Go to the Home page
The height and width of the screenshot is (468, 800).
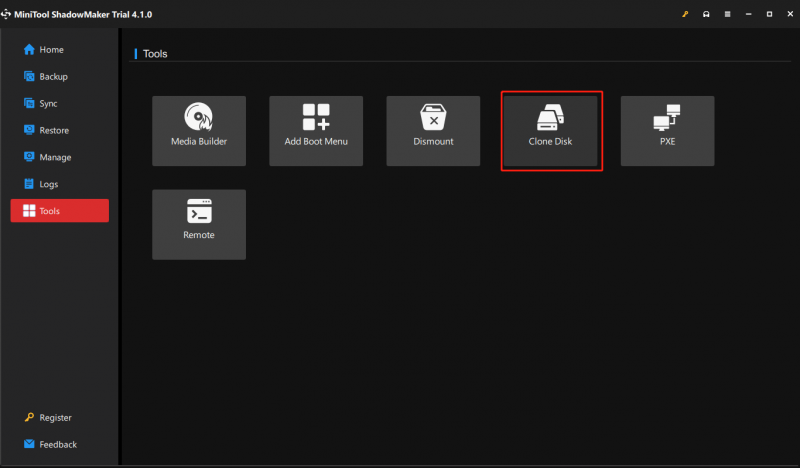44,50
